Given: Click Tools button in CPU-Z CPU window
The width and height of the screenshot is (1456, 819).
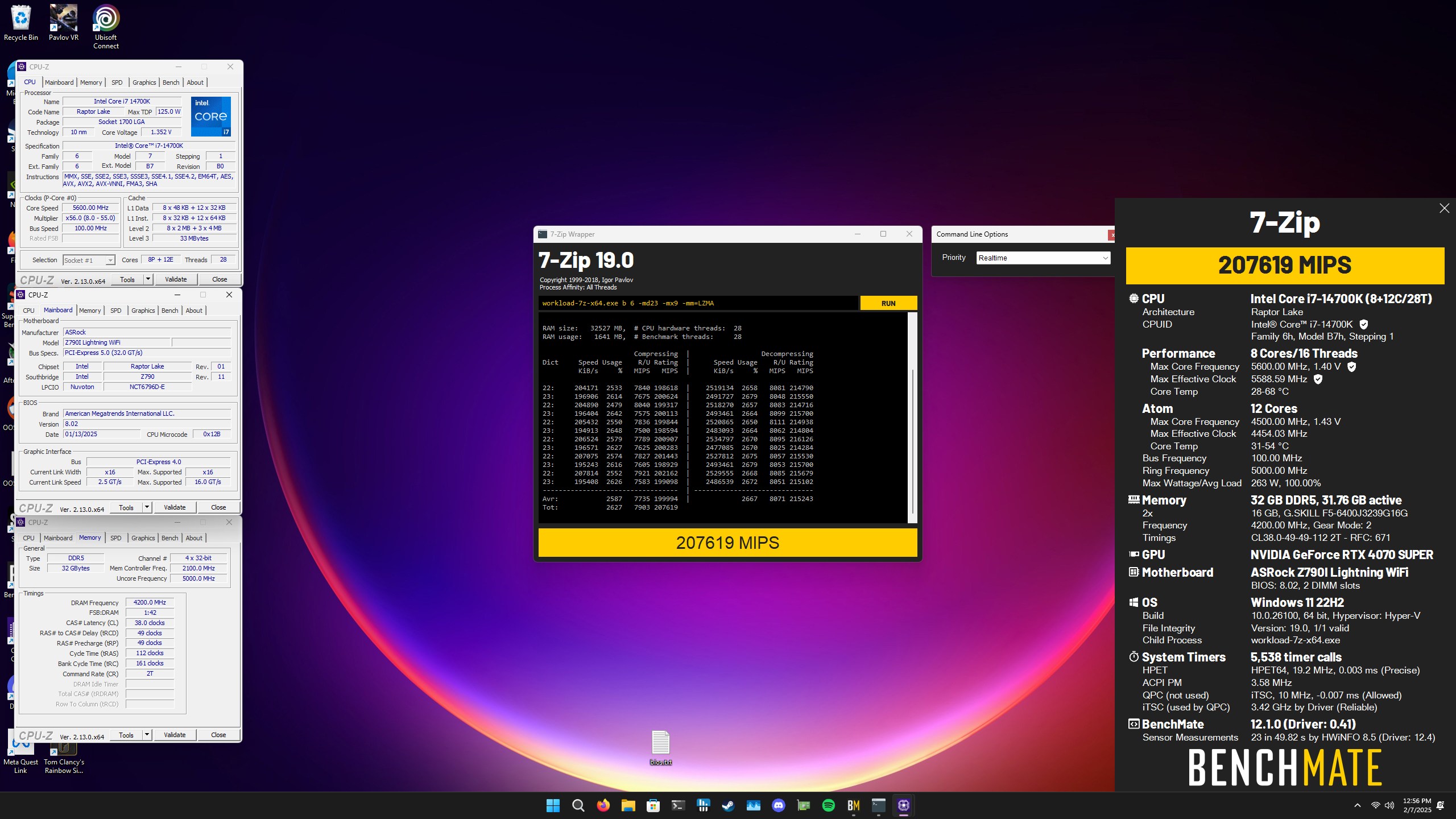Looking at the screenshot, I should tap(127, 279).
